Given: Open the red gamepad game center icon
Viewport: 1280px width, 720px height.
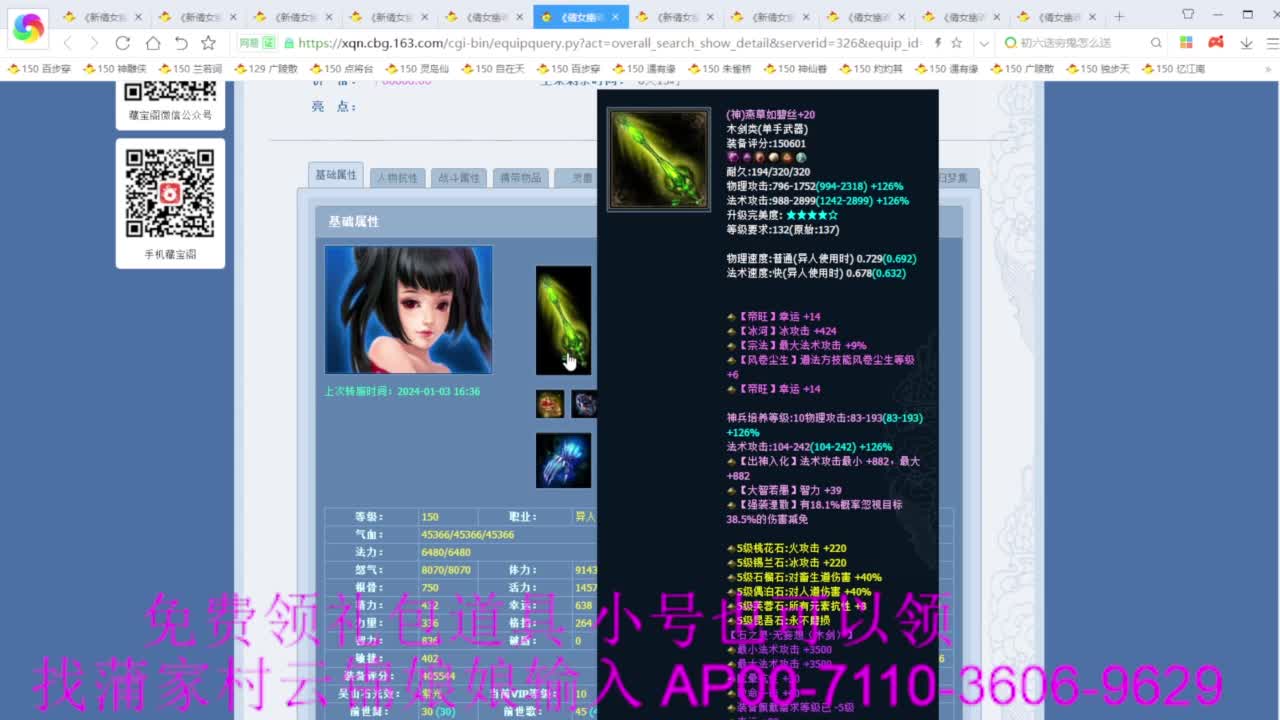Looking at the screenshot, I should click(1214, 43).
